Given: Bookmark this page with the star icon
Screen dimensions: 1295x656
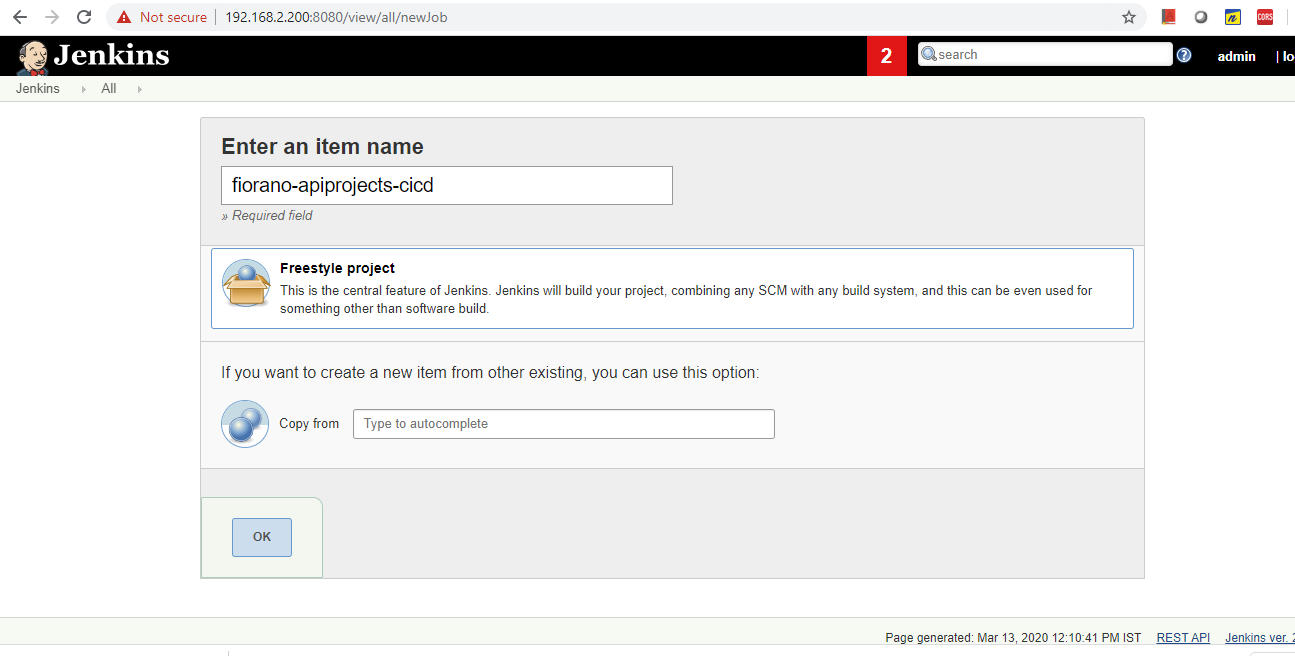Looking at the screenshot, I should click(1129, 17).
